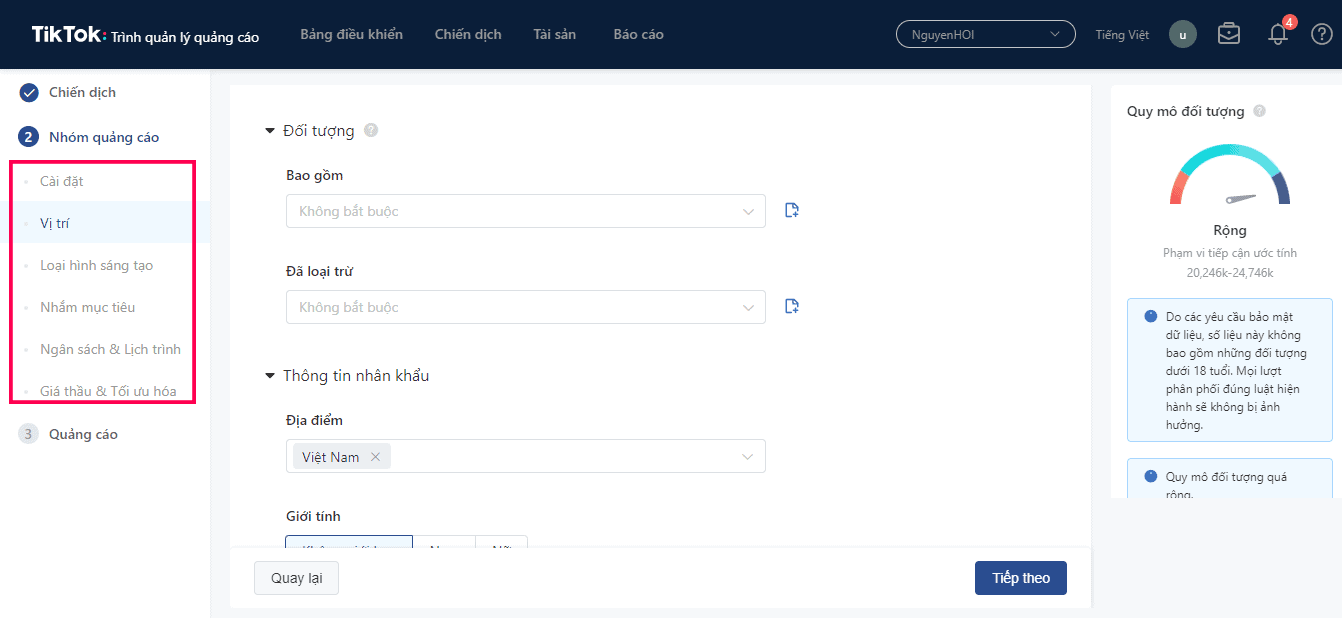Click the Địa điểm location field
1342x618 pixels.
(x=560, y=456)
